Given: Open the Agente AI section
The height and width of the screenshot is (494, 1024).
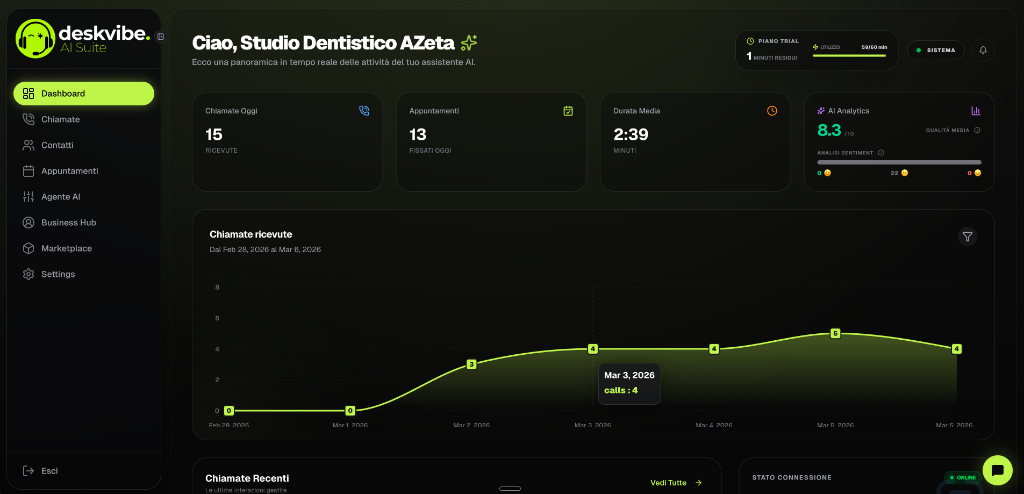Looking at the screenshot, I should click(60, 197).
